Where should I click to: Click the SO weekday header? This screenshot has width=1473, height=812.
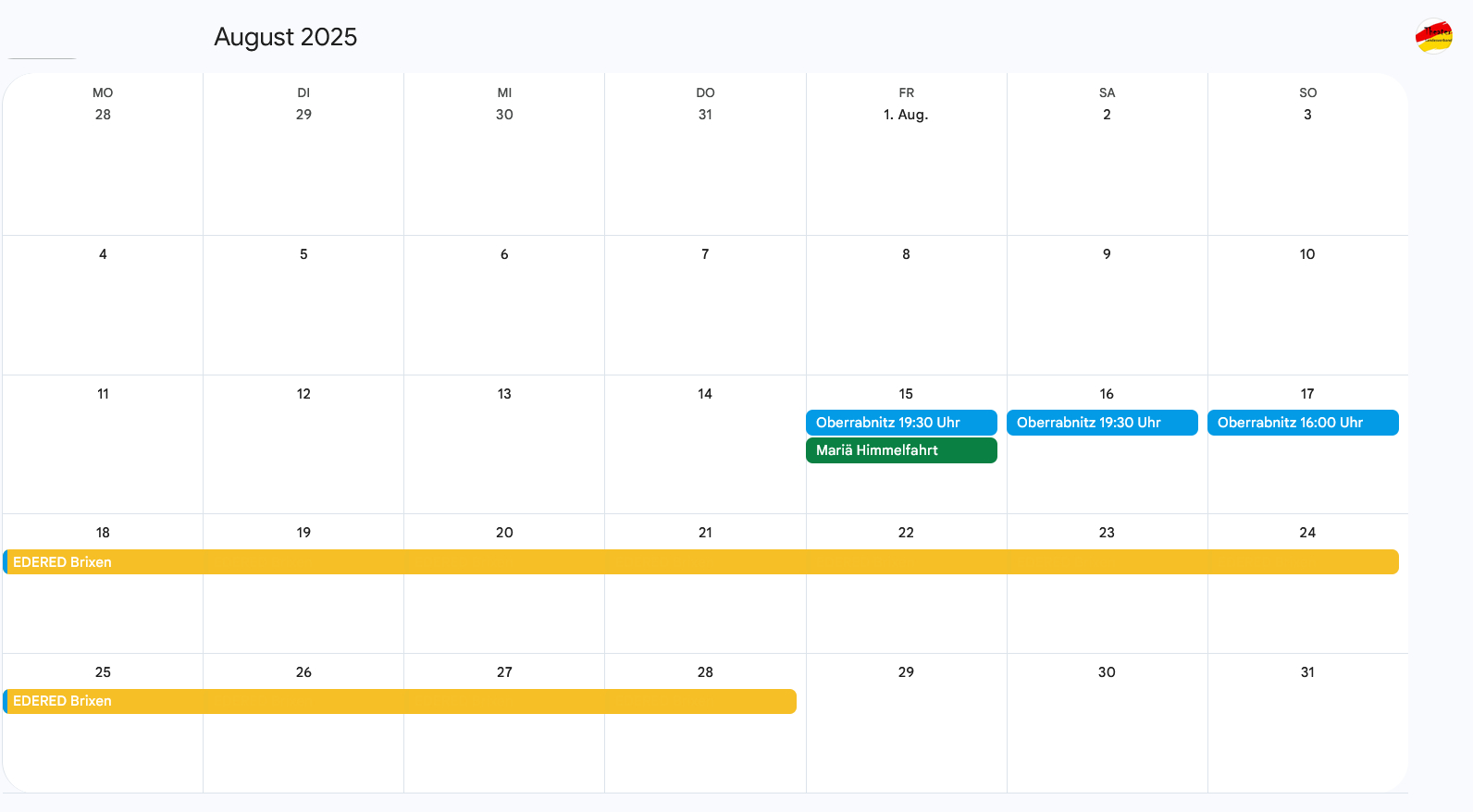(x=1307, y=92)
